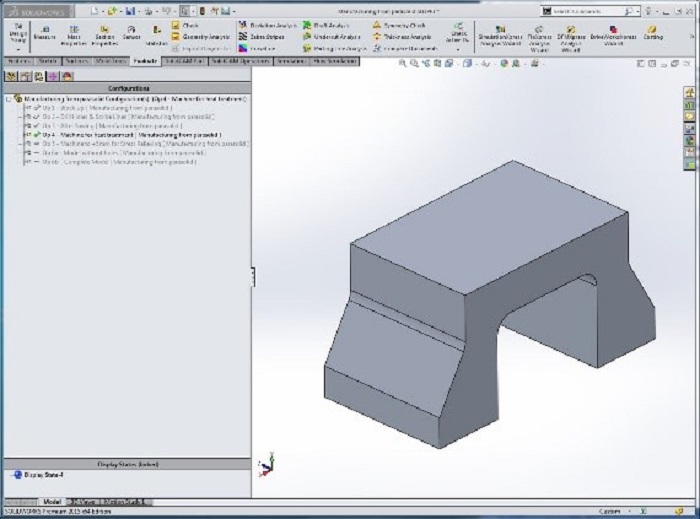Collapse the Manufacturing Configurations tree root
700x519 pixels.
[x=8, y=99]
